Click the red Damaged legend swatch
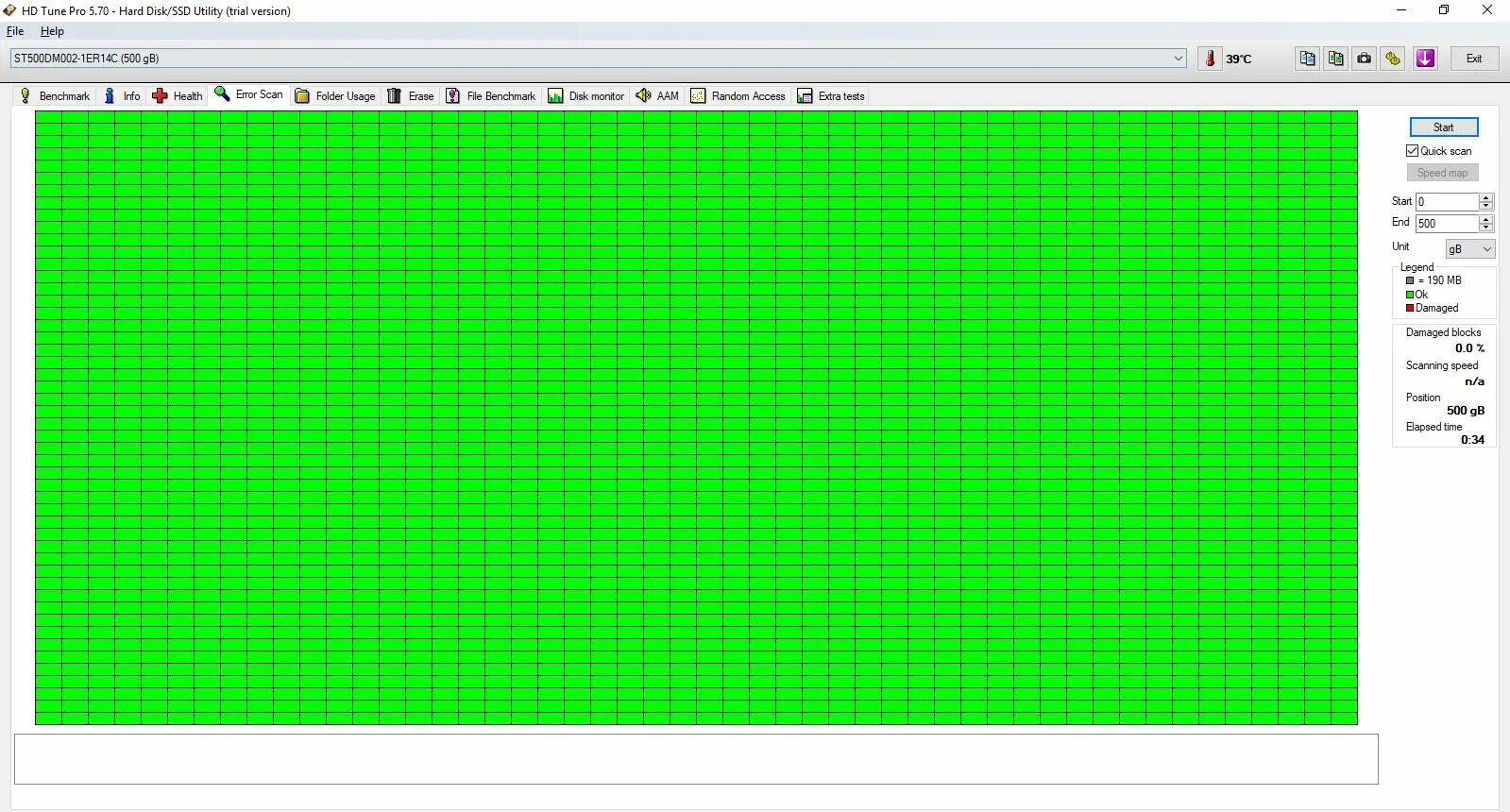The height and width of the screenshot is (812, 1510). pyautogui.click(x=1410, y=308)
